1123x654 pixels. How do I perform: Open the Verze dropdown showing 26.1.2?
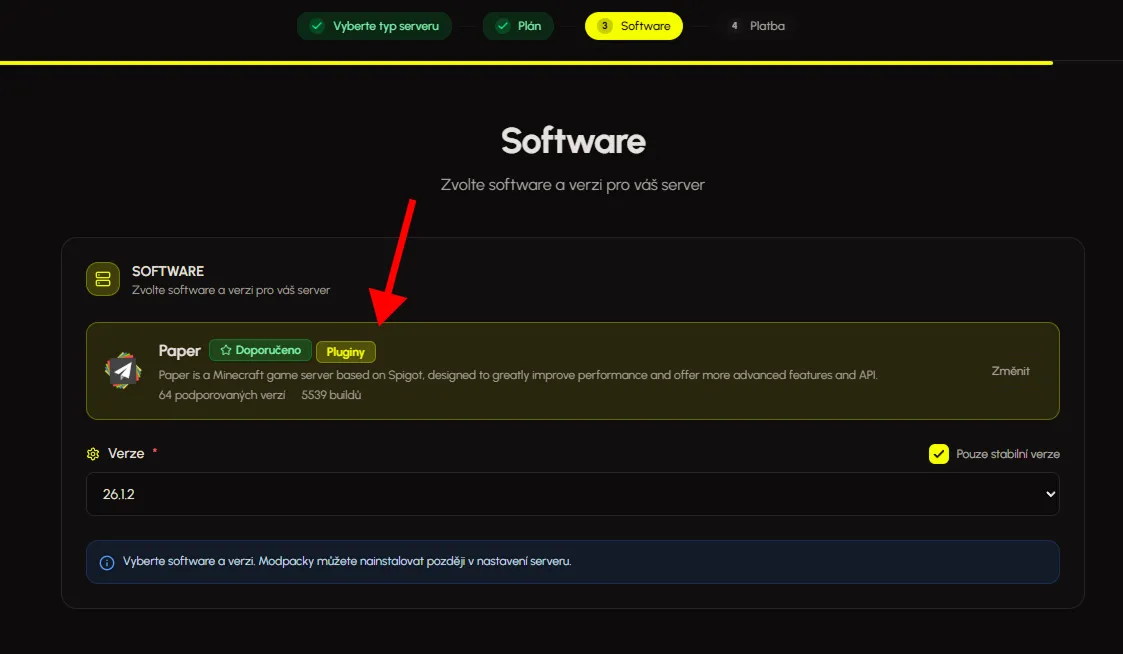click(572, 494)
